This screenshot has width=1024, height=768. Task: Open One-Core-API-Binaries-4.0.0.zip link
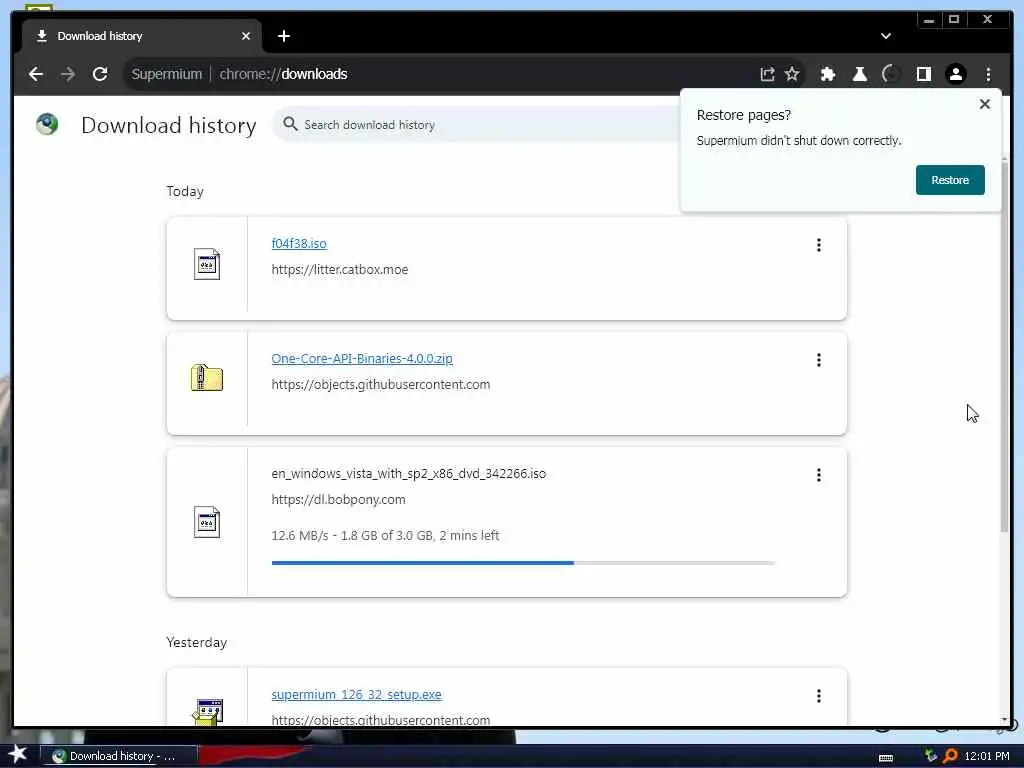point(362,359)
